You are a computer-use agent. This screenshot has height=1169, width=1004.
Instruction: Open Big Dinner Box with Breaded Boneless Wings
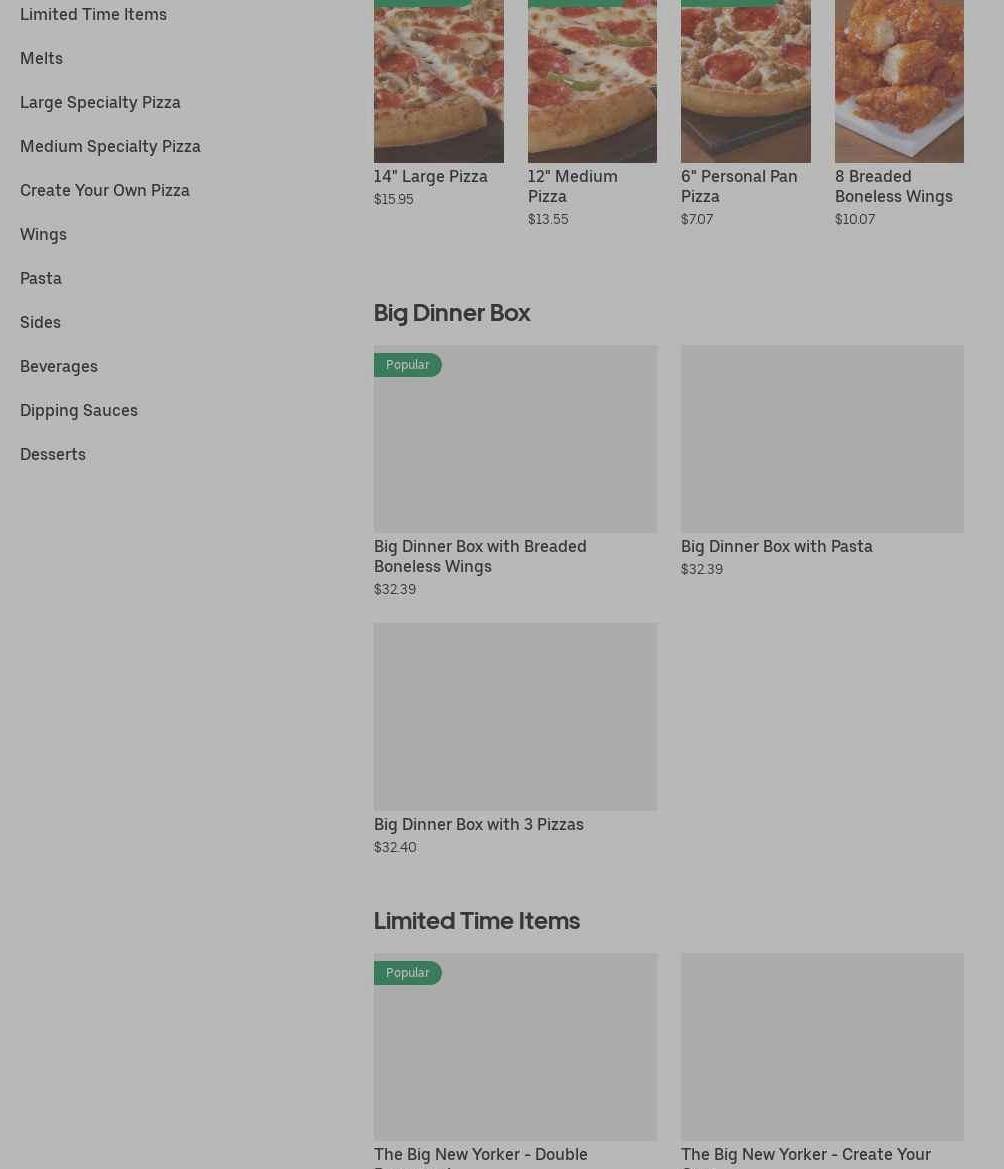tap(515, 471)
